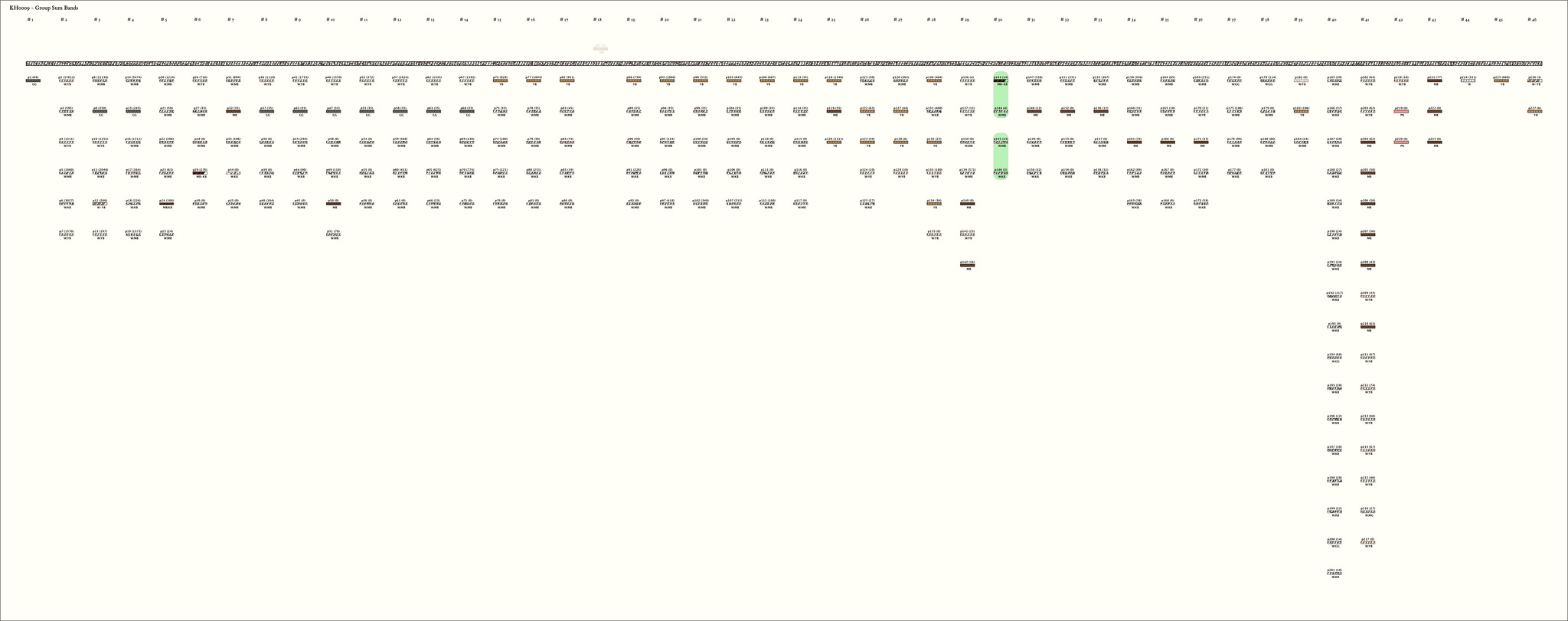This screenshot has height=621, width=1568.
Task: Select cord p7 at bottom of column 2
Action: (67, 234)
